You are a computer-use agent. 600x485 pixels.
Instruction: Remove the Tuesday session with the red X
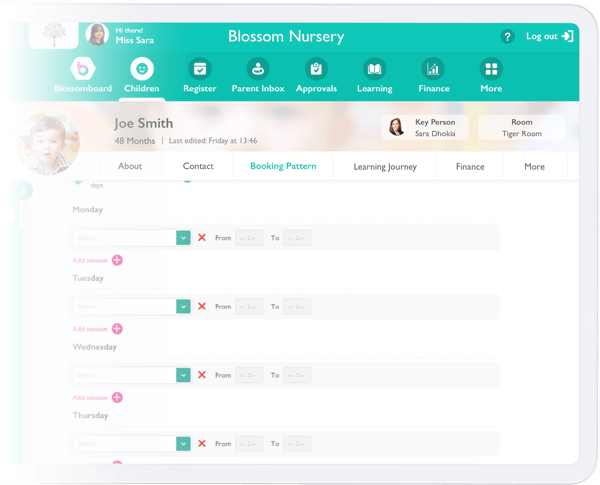[202, 306]
